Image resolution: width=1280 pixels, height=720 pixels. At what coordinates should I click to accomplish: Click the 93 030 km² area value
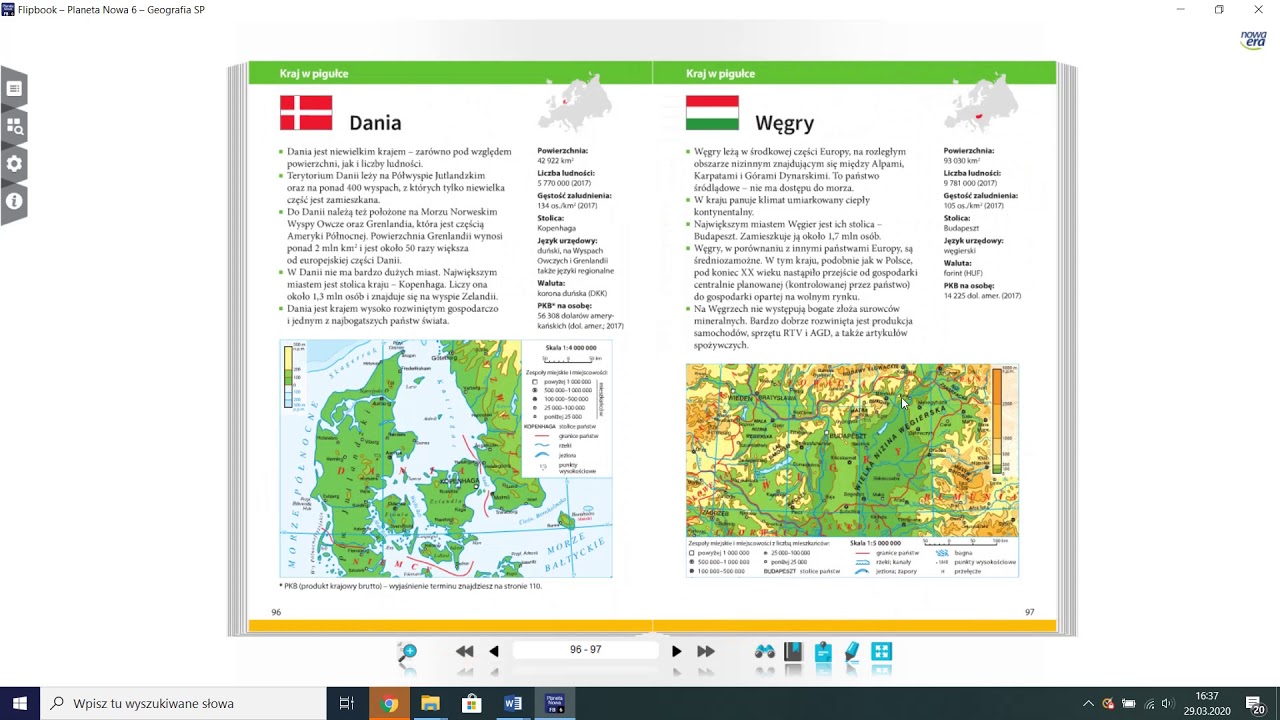(x=961, y=160)
